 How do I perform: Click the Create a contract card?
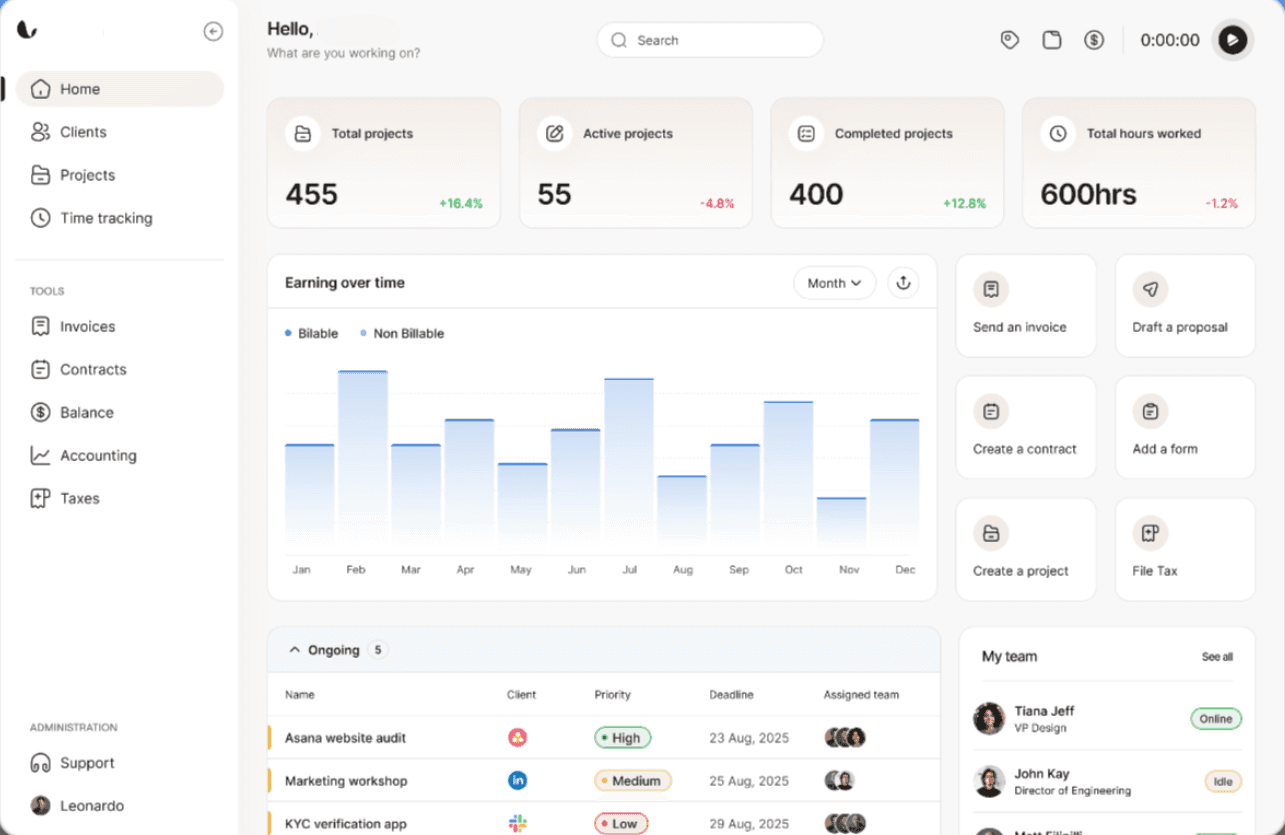pos(1026,428)
